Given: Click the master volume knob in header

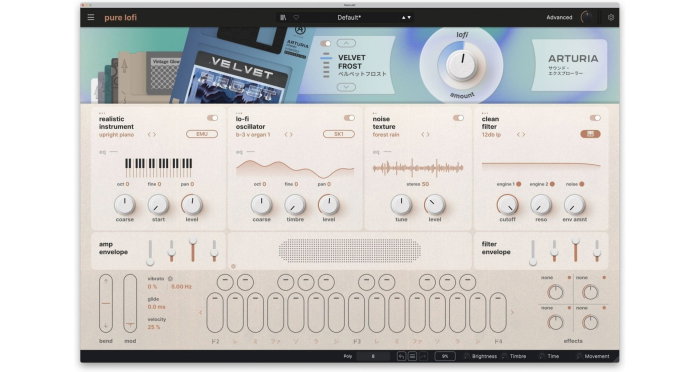Looking at the screenshot, I should [x=586, y=17].
